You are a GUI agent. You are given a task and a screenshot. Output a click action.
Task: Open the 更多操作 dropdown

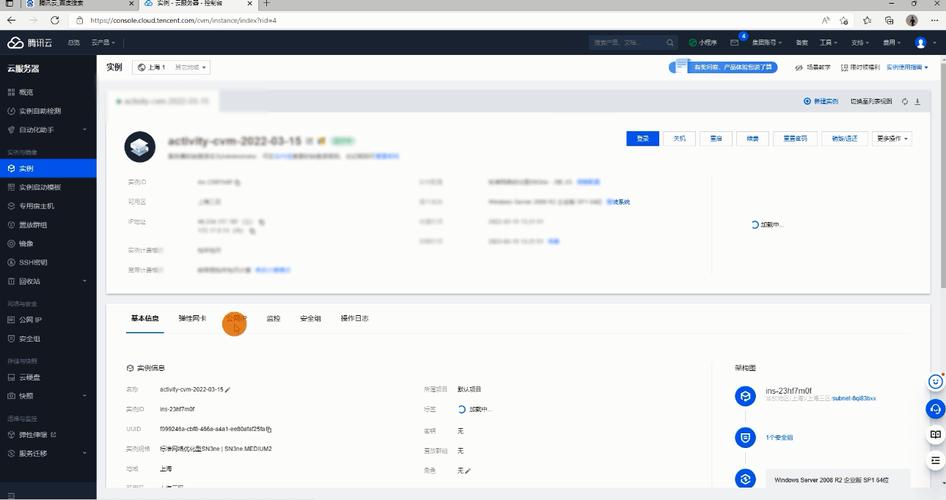(892, 139)
